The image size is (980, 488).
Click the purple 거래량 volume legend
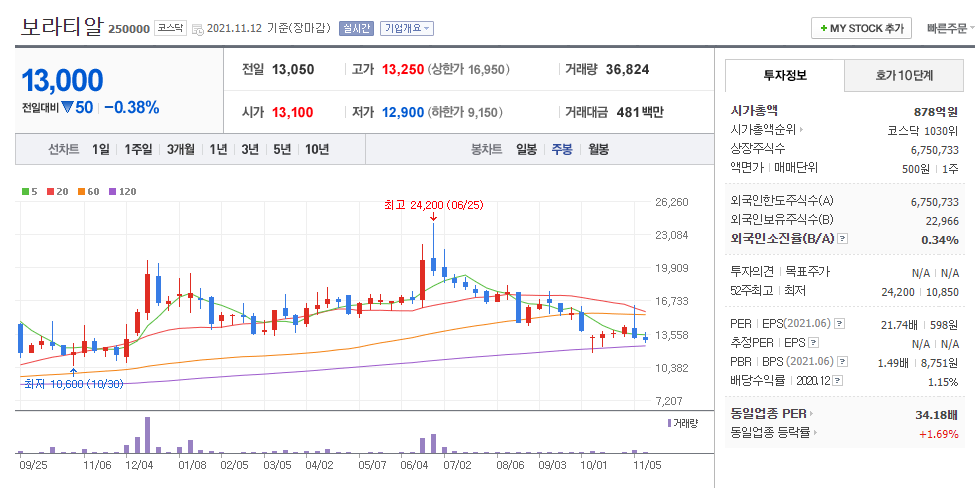coord(682,423)
